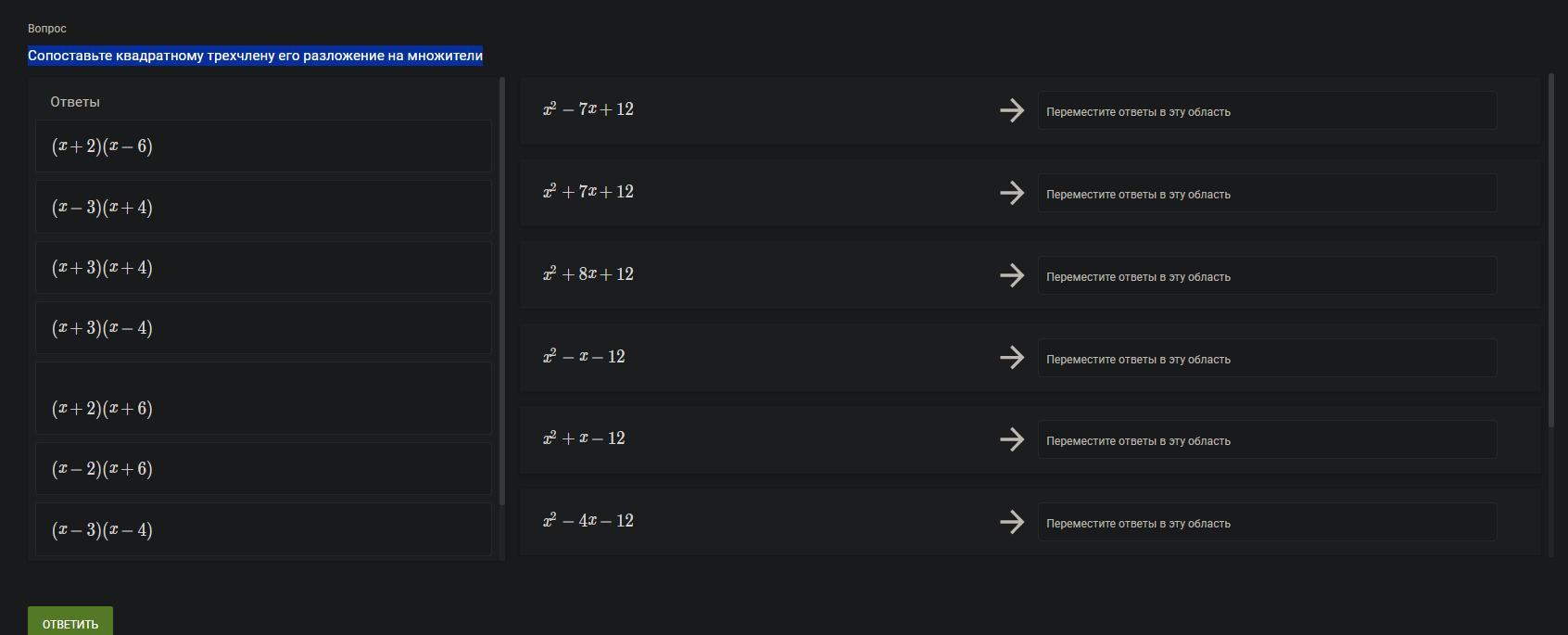Select answer card (x+2)(x−6)
This screenshot has height=635, width=1568.
(263, 146)
